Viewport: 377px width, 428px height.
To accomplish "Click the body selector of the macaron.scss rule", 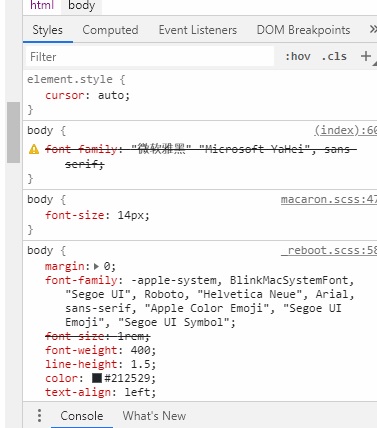I will (40, 199).
